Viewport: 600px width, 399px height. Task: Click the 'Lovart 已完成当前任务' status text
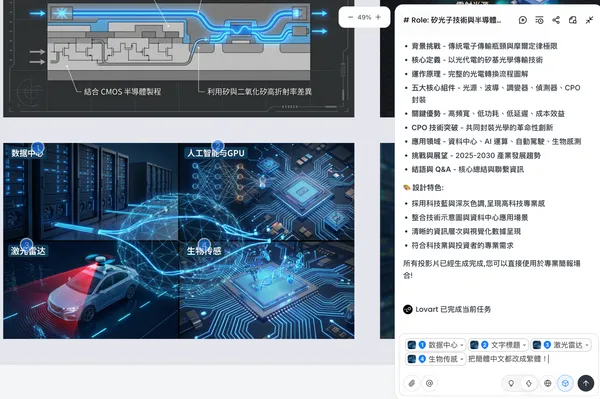(453, 309)
